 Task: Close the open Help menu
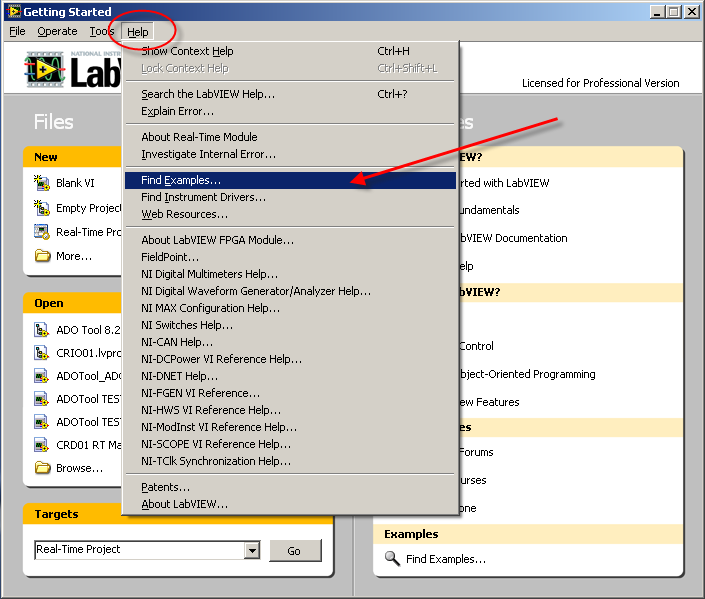click(138, 32)
